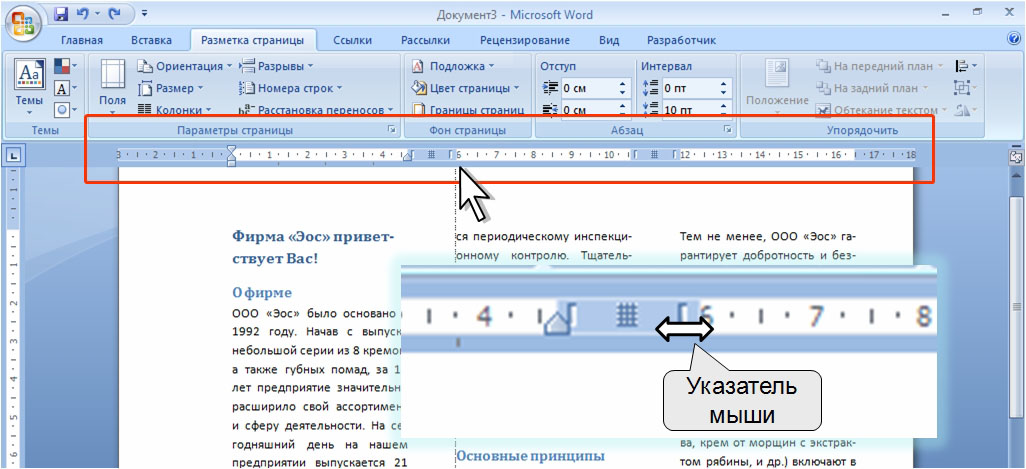
Task: Expand the Номера строк dropdown
Action: 290,88
